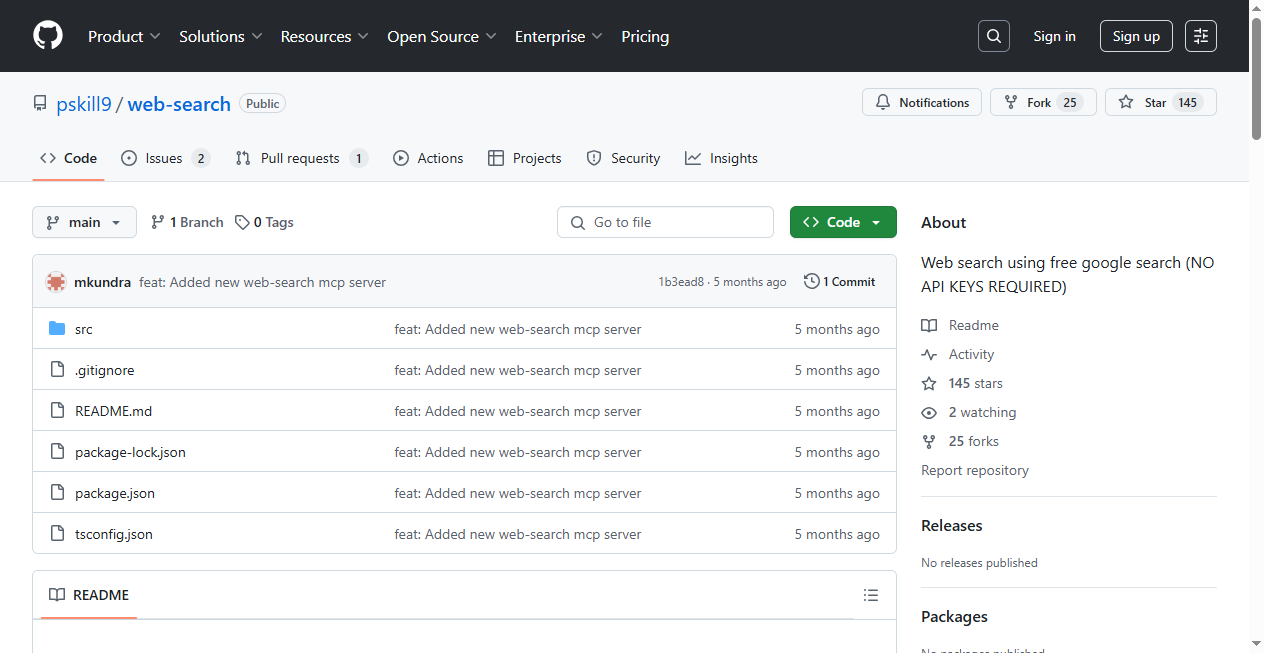Expand the Solutions menu

[221, 36]
